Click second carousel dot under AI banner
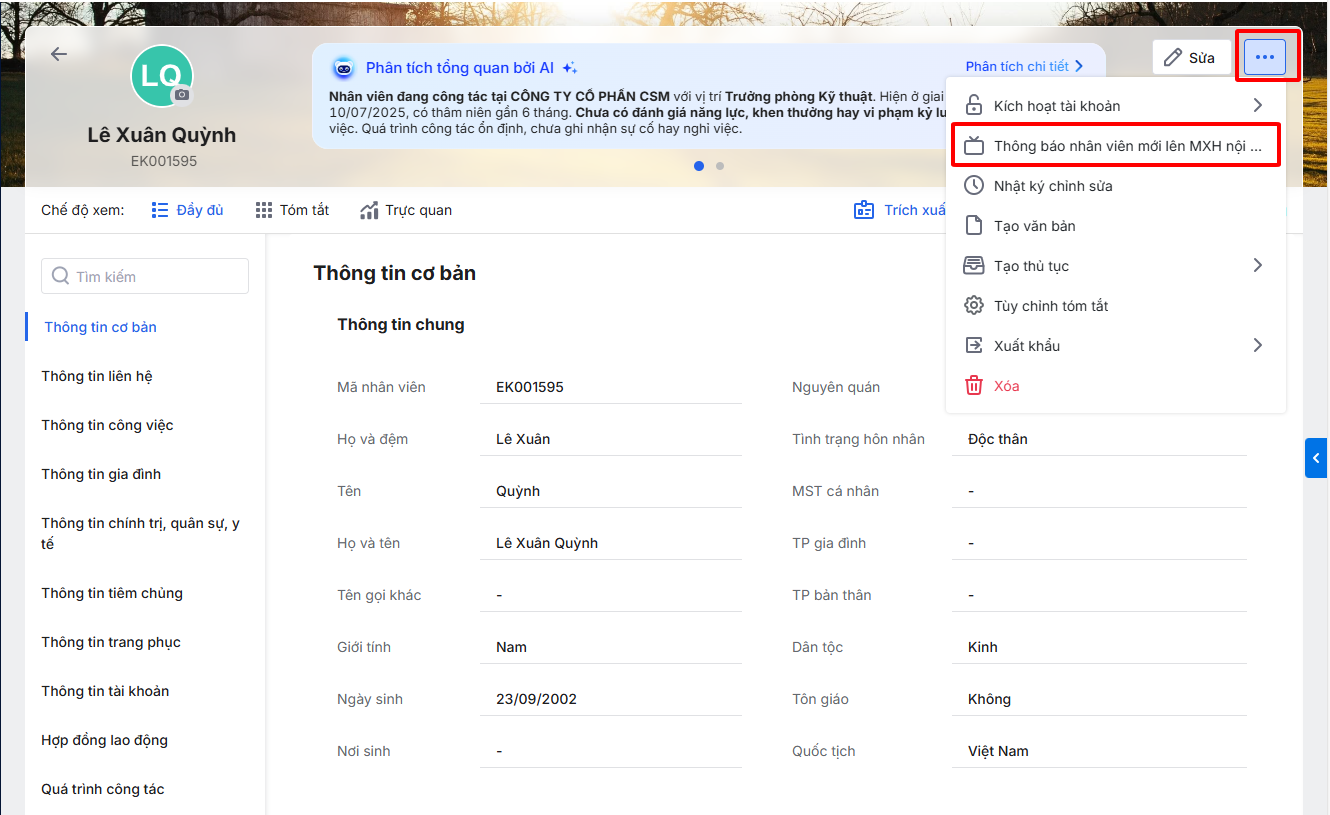 pyautogui.click(x=720, y=166)
